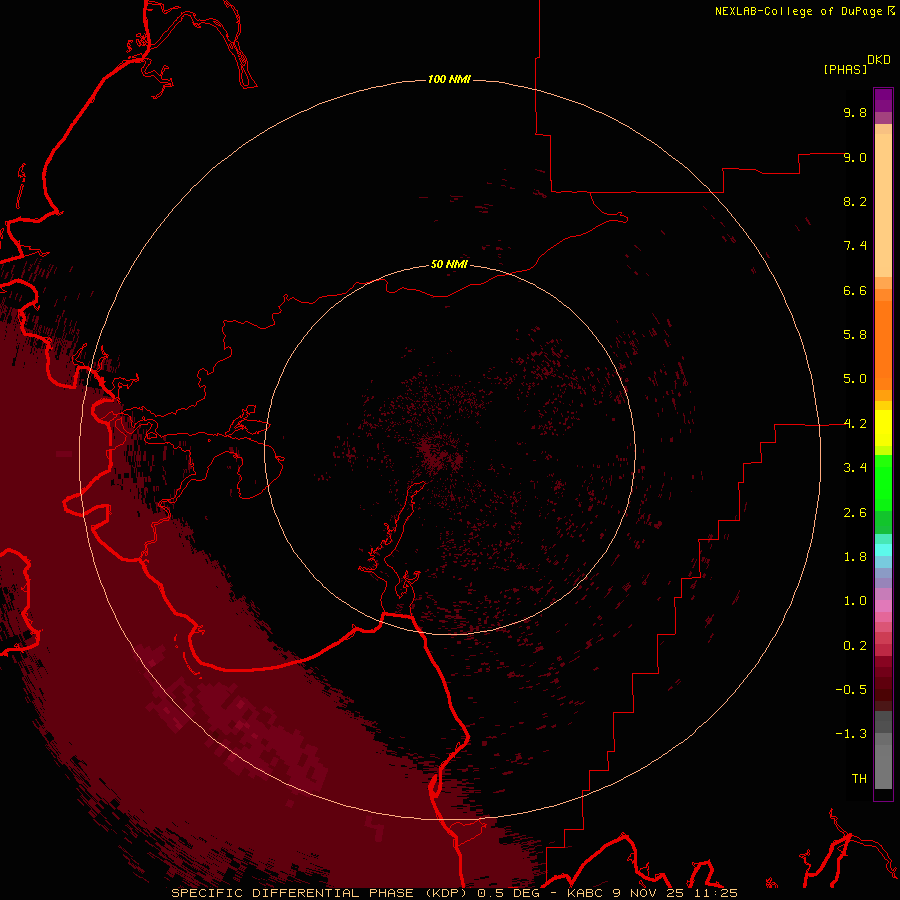Click the -0.5 value on color scale
Image resolution: width=900 pixels, height=900 pixels.
851,690
